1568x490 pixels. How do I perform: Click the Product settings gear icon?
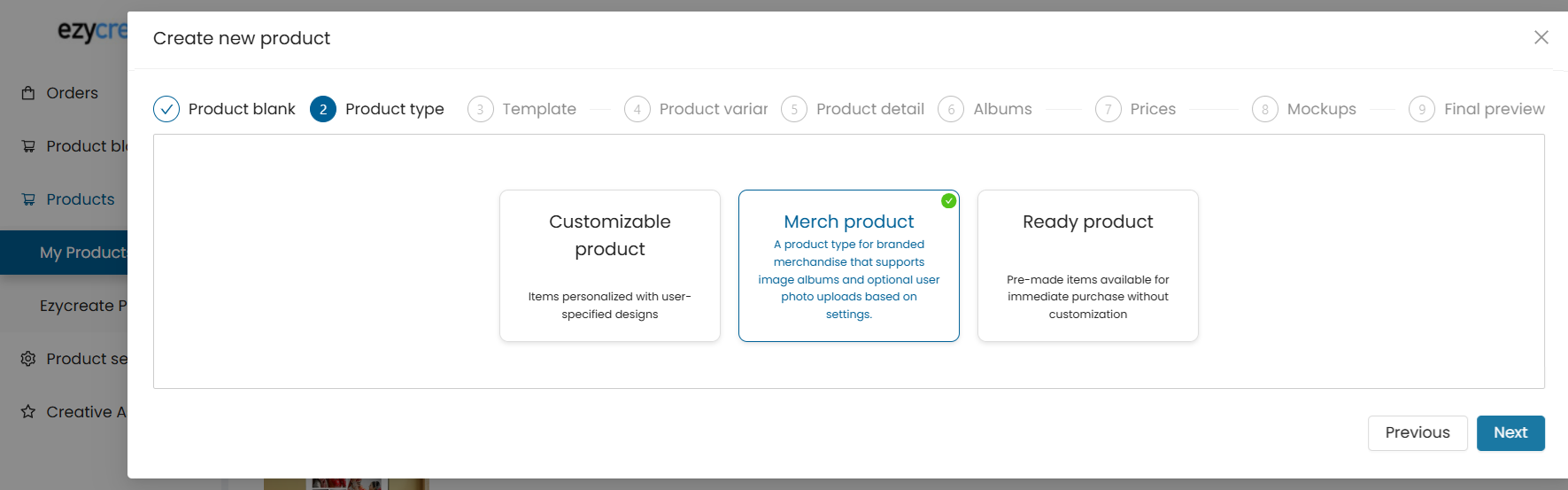(28, 359)
